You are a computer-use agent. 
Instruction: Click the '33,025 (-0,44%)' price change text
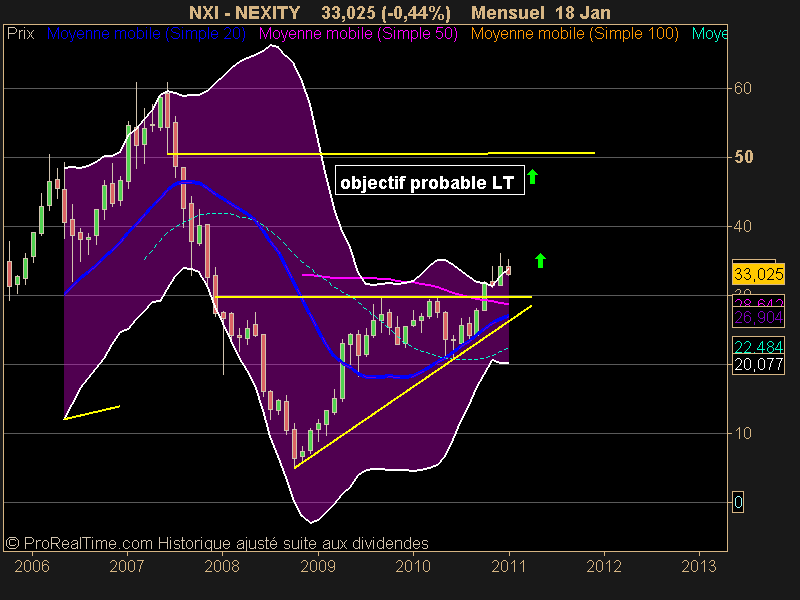click(386, 12)
